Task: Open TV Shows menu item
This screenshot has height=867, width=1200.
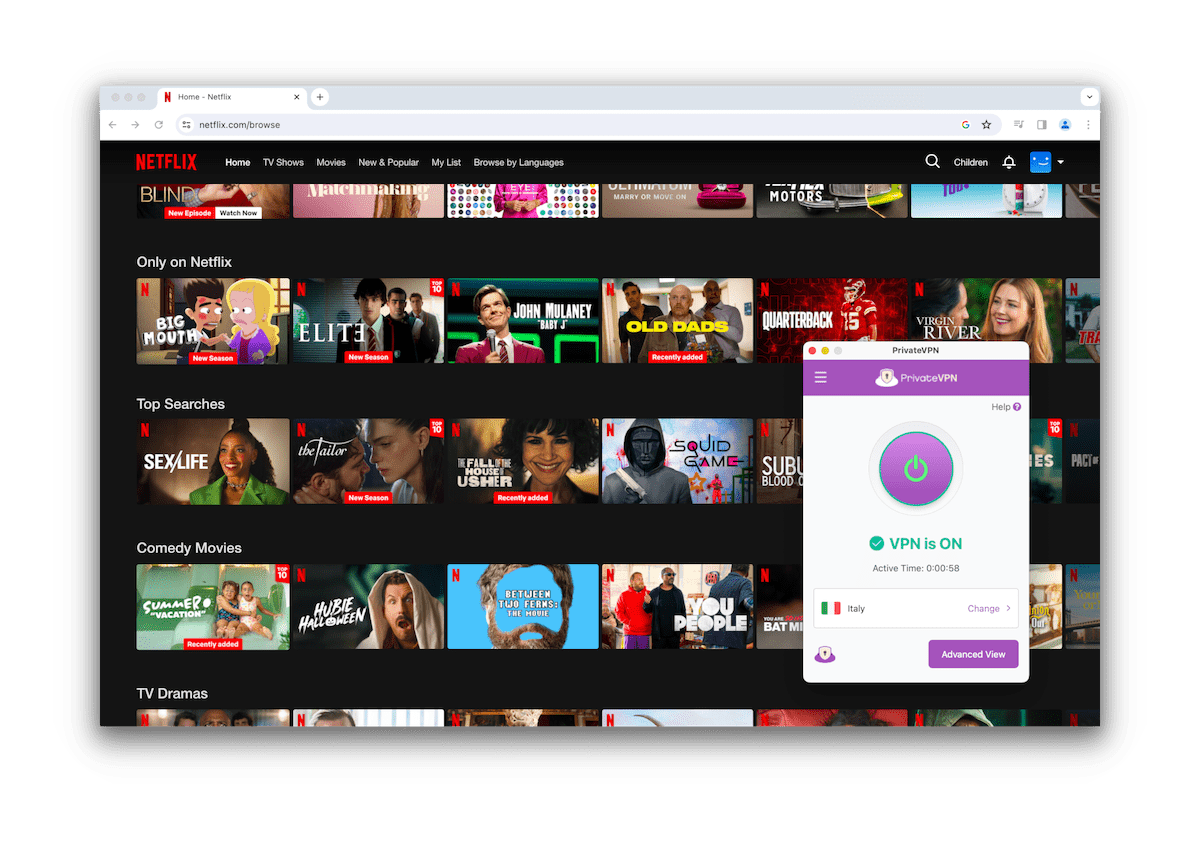Action: pos(283,162)
